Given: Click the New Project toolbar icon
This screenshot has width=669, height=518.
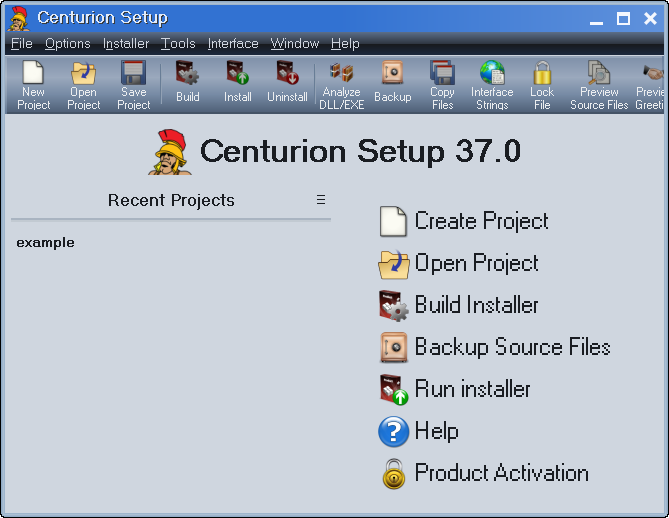Looking at the screenshot, I should (33, 73).
